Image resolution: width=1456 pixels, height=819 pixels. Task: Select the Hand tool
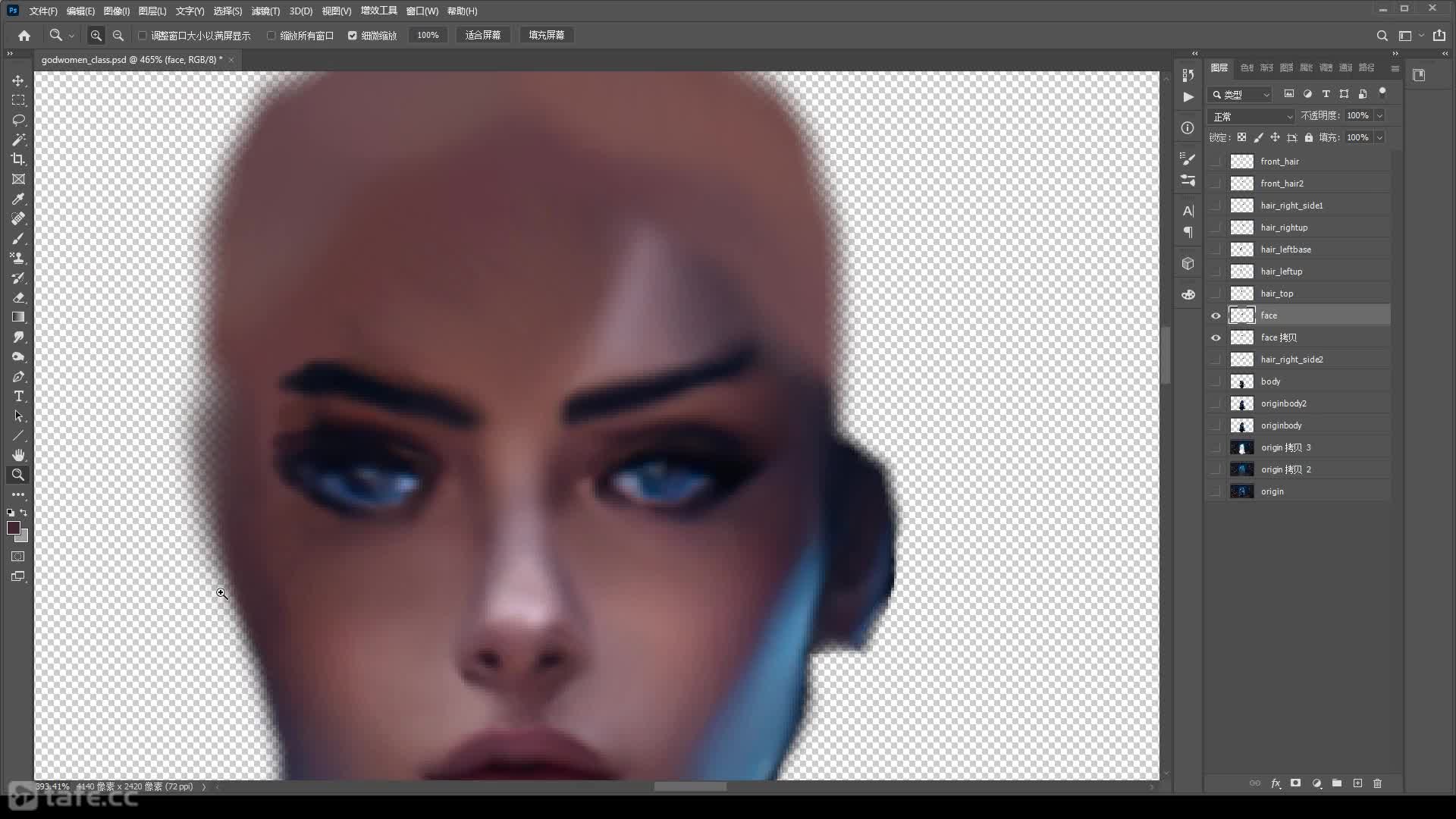(x=18, y=455)
